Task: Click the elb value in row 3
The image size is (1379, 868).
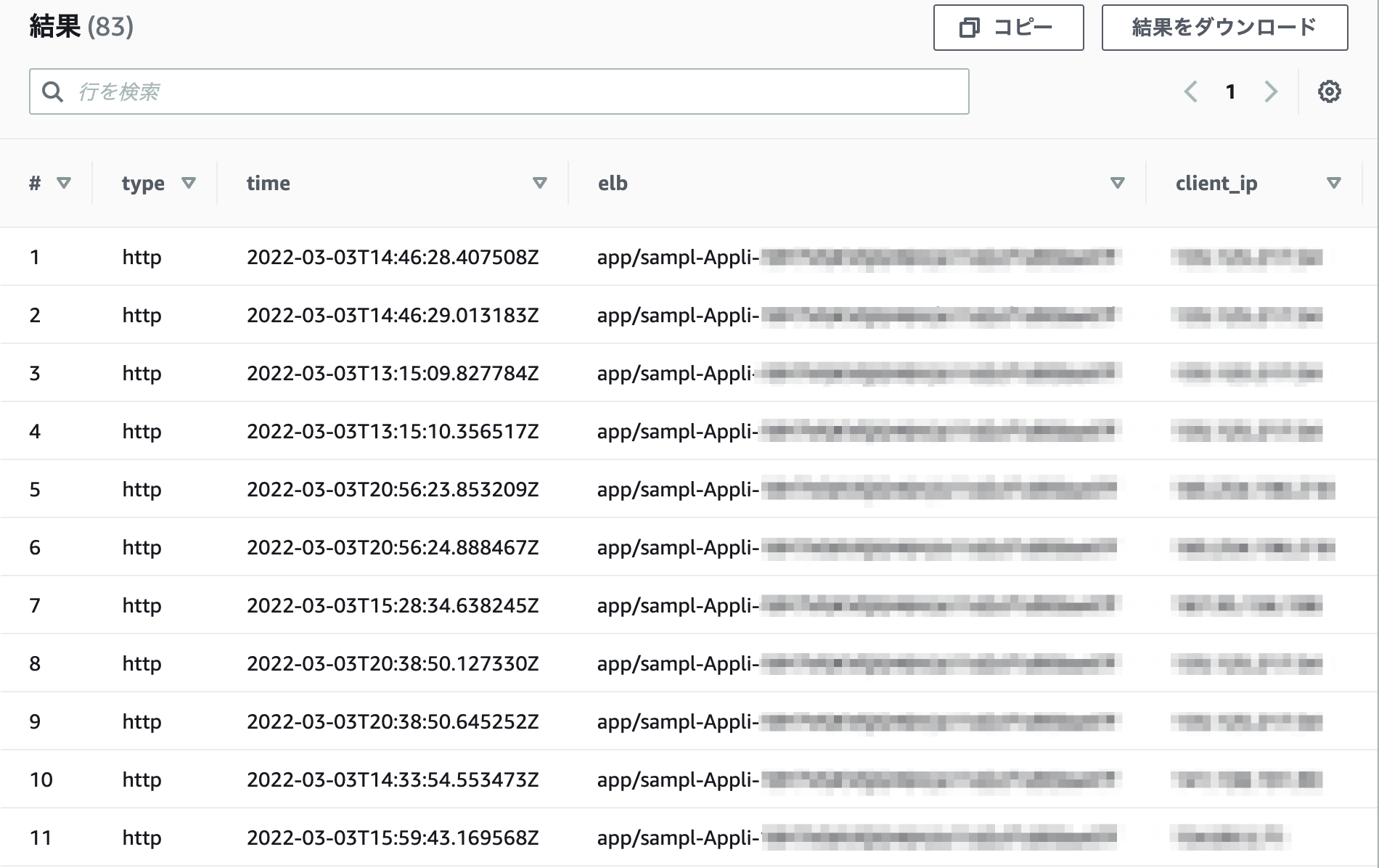Action: coord(859,373)
